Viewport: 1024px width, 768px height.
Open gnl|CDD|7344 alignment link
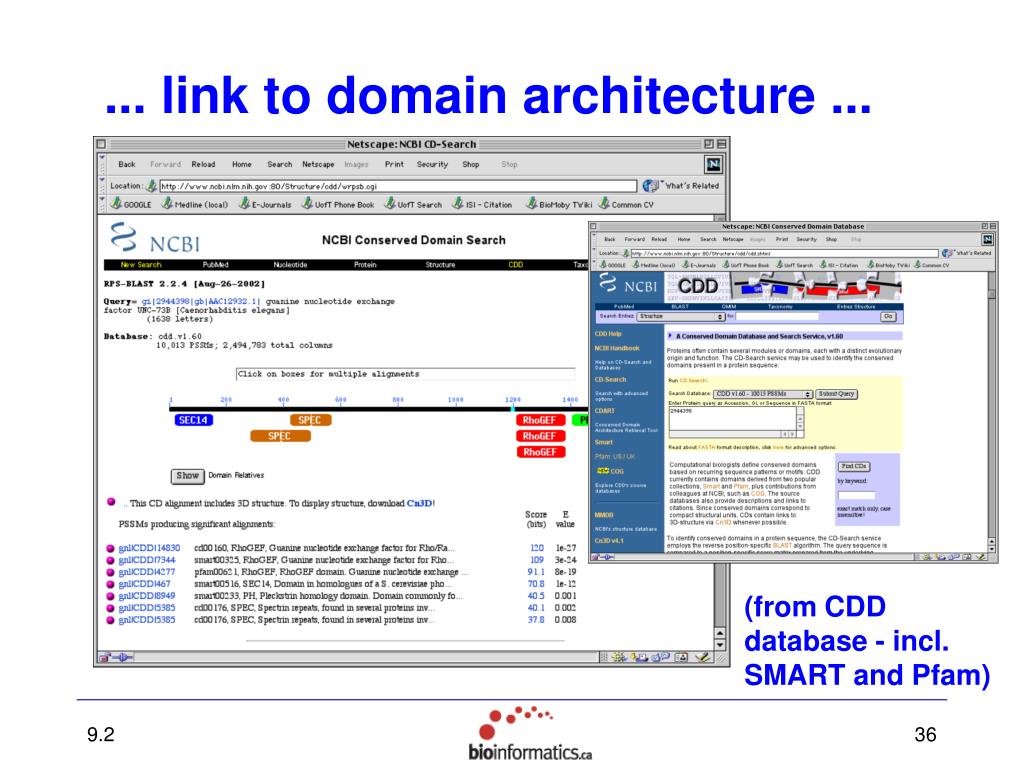coord(147,560)
